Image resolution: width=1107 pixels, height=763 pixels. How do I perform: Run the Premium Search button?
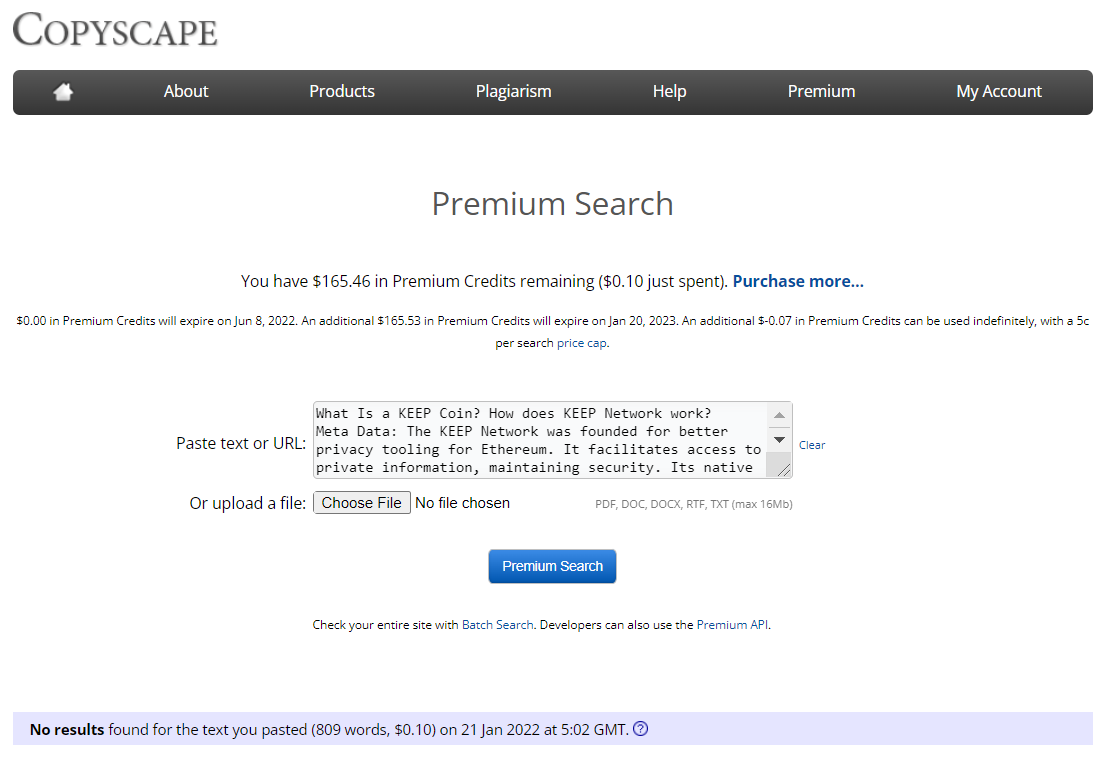(552, 566)
